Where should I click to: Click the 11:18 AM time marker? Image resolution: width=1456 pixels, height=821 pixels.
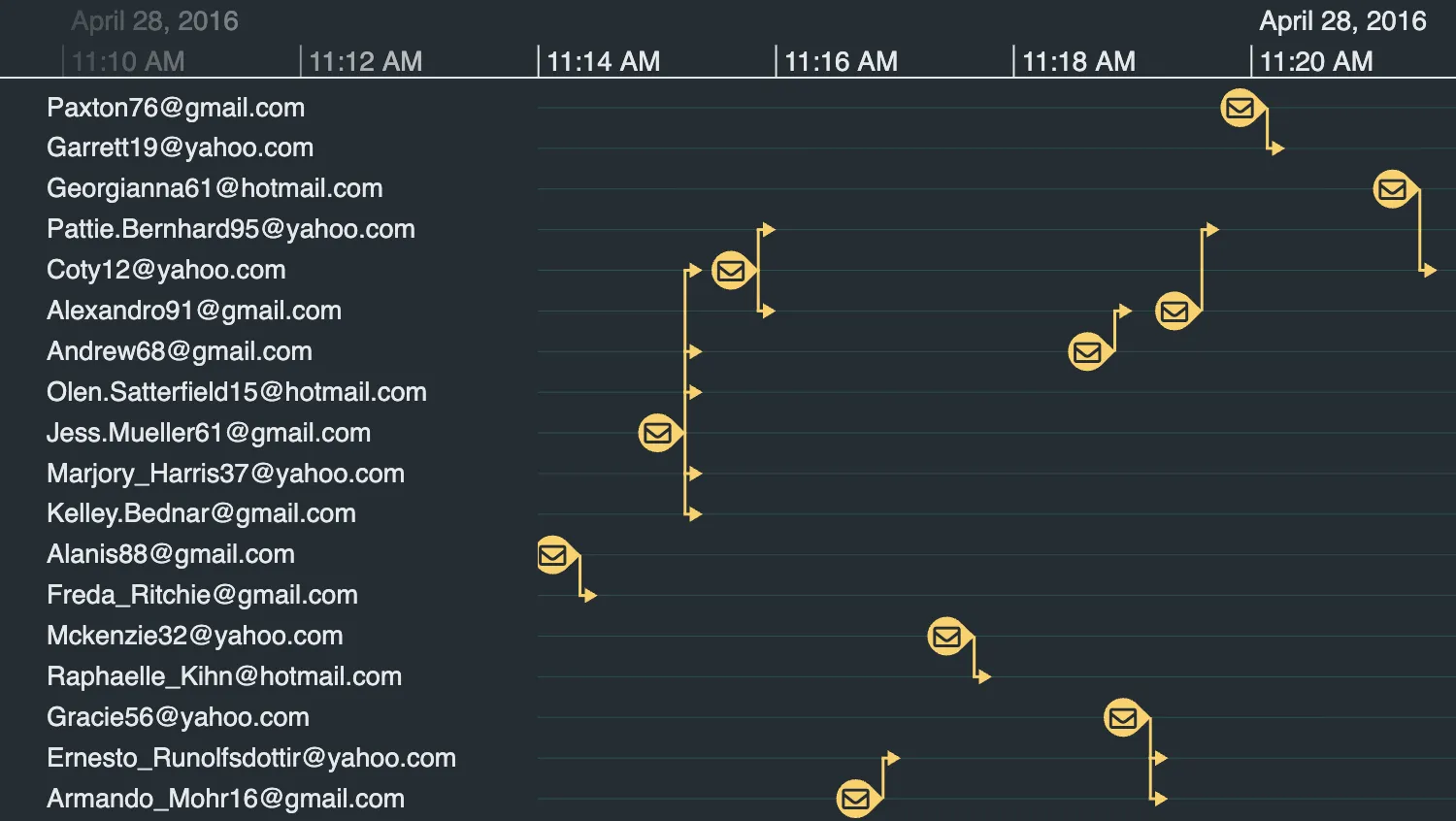[1078, 62]
